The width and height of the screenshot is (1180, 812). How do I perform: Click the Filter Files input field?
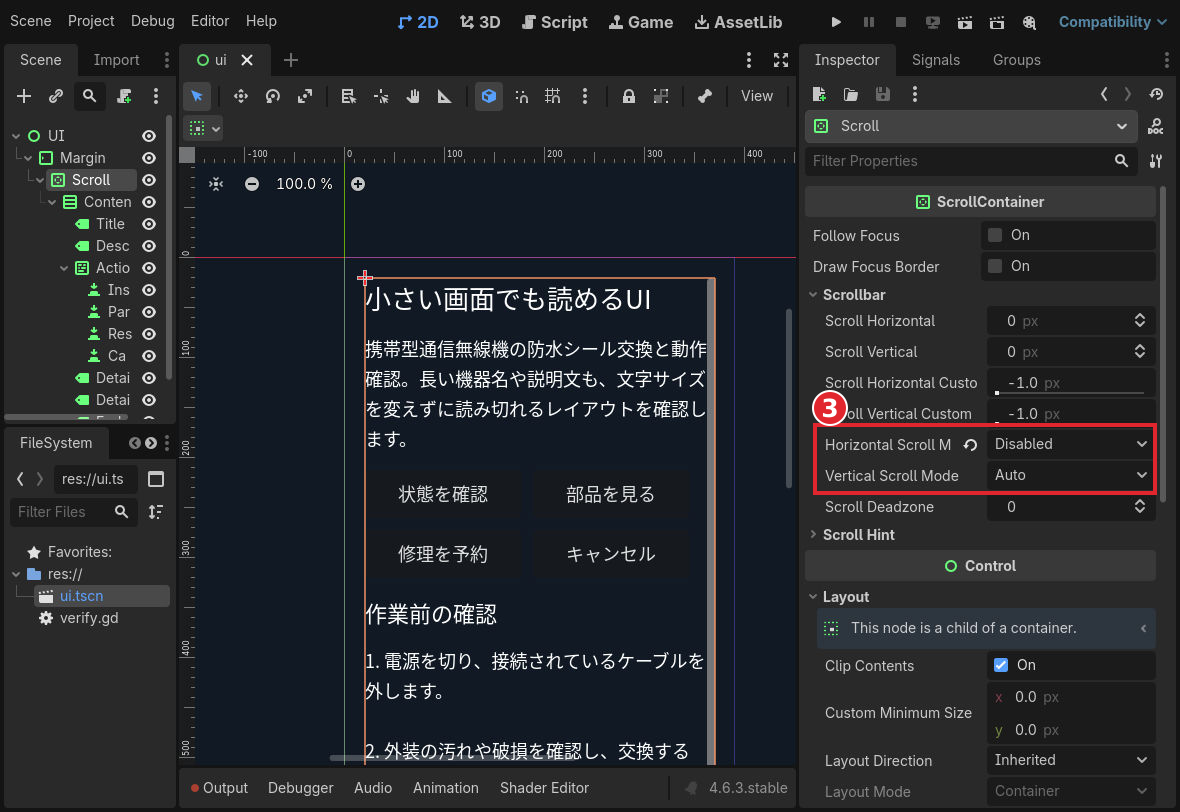click(74, 512)
